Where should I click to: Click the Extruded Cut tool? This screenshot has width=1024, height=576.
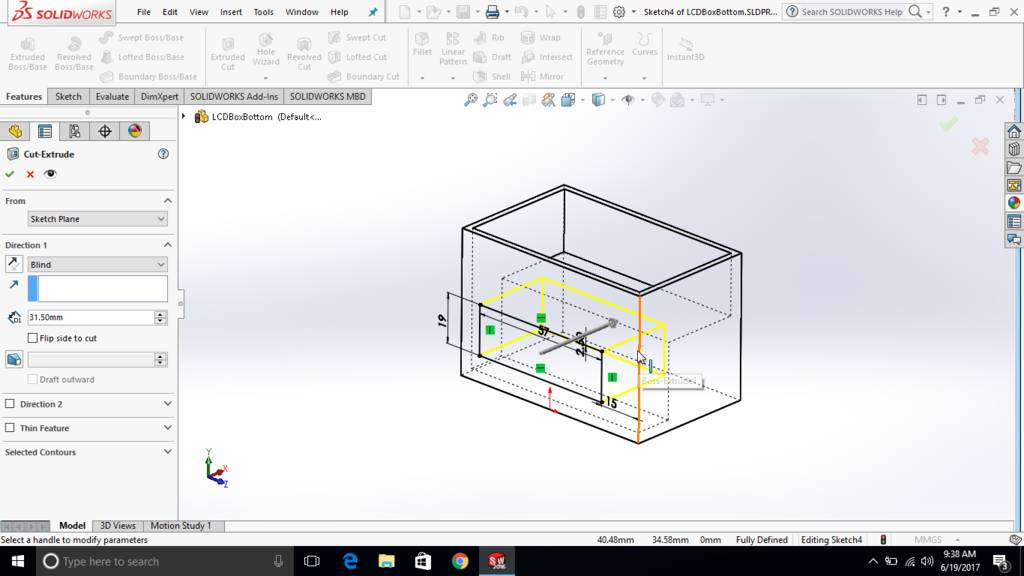tap(227, 52)
